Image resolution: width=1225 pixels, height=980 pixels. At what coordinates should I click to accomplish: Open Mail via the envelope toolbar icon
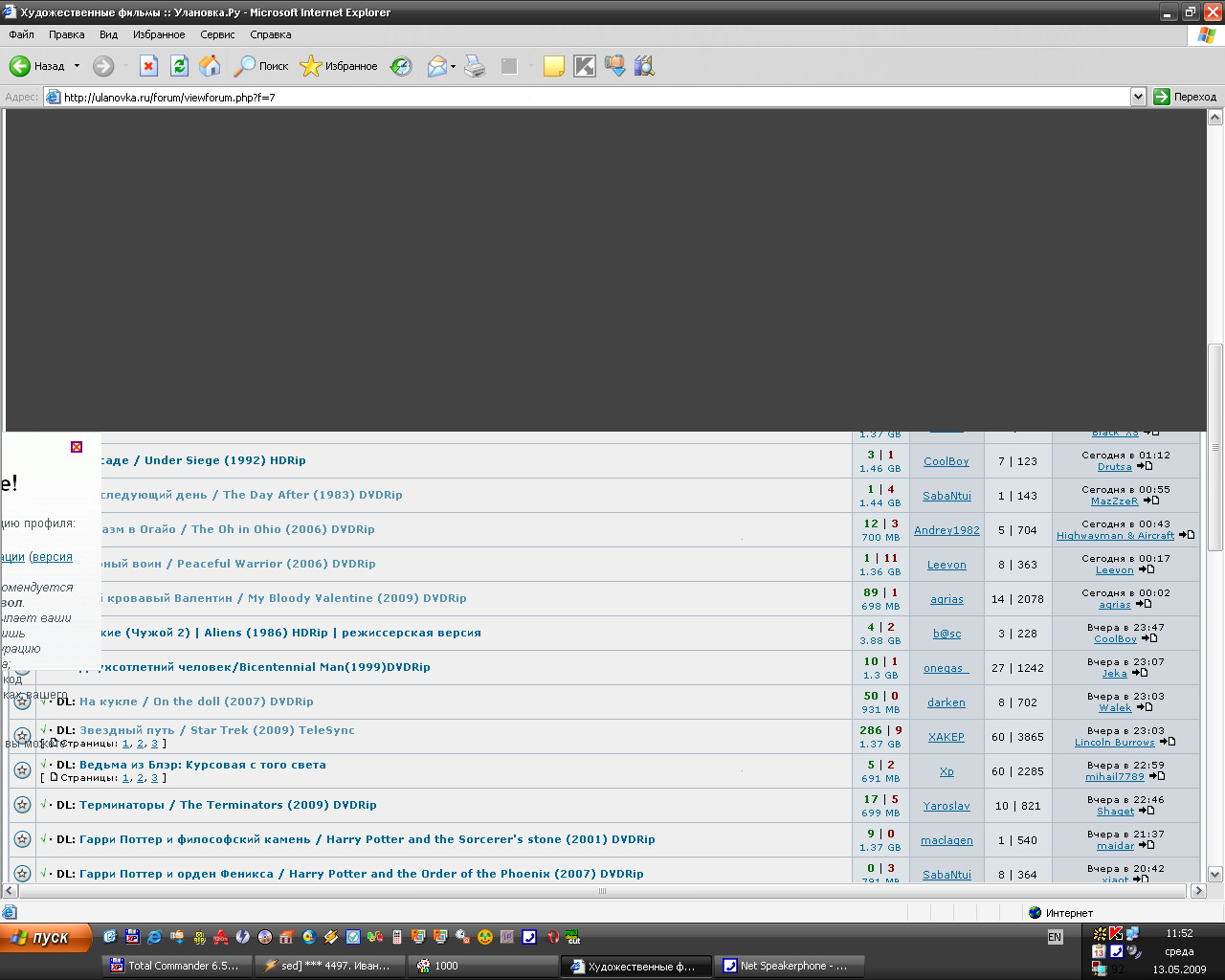435,66
